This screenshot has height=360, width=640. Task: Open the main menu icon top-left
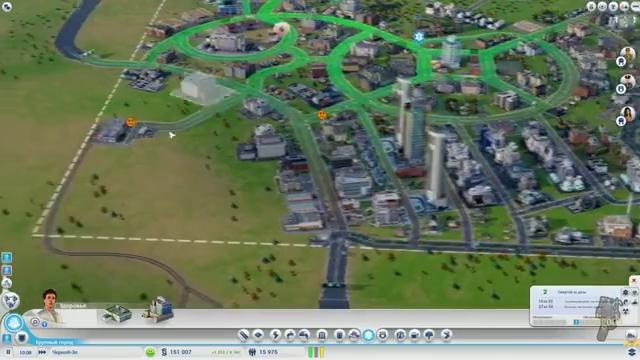(x=7, y=6)
